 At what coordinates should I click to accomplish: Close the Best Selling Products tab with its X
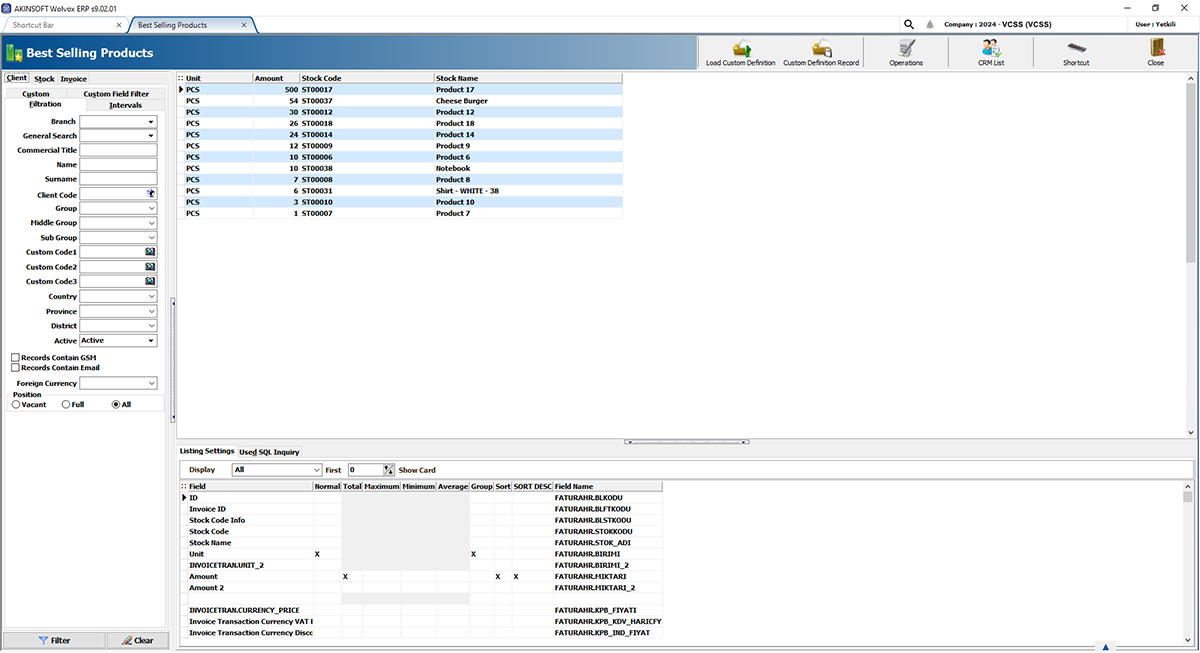tap(246, 24)
